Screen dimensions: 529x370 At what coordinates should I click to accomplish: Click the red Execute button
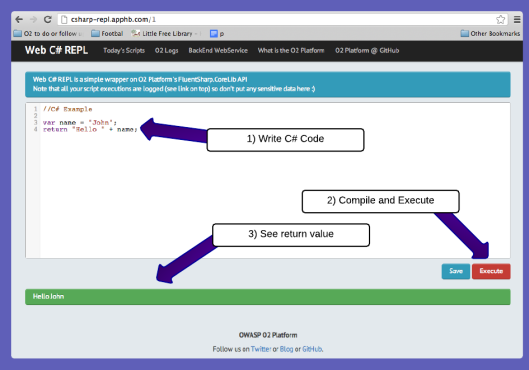pos(491,271)
